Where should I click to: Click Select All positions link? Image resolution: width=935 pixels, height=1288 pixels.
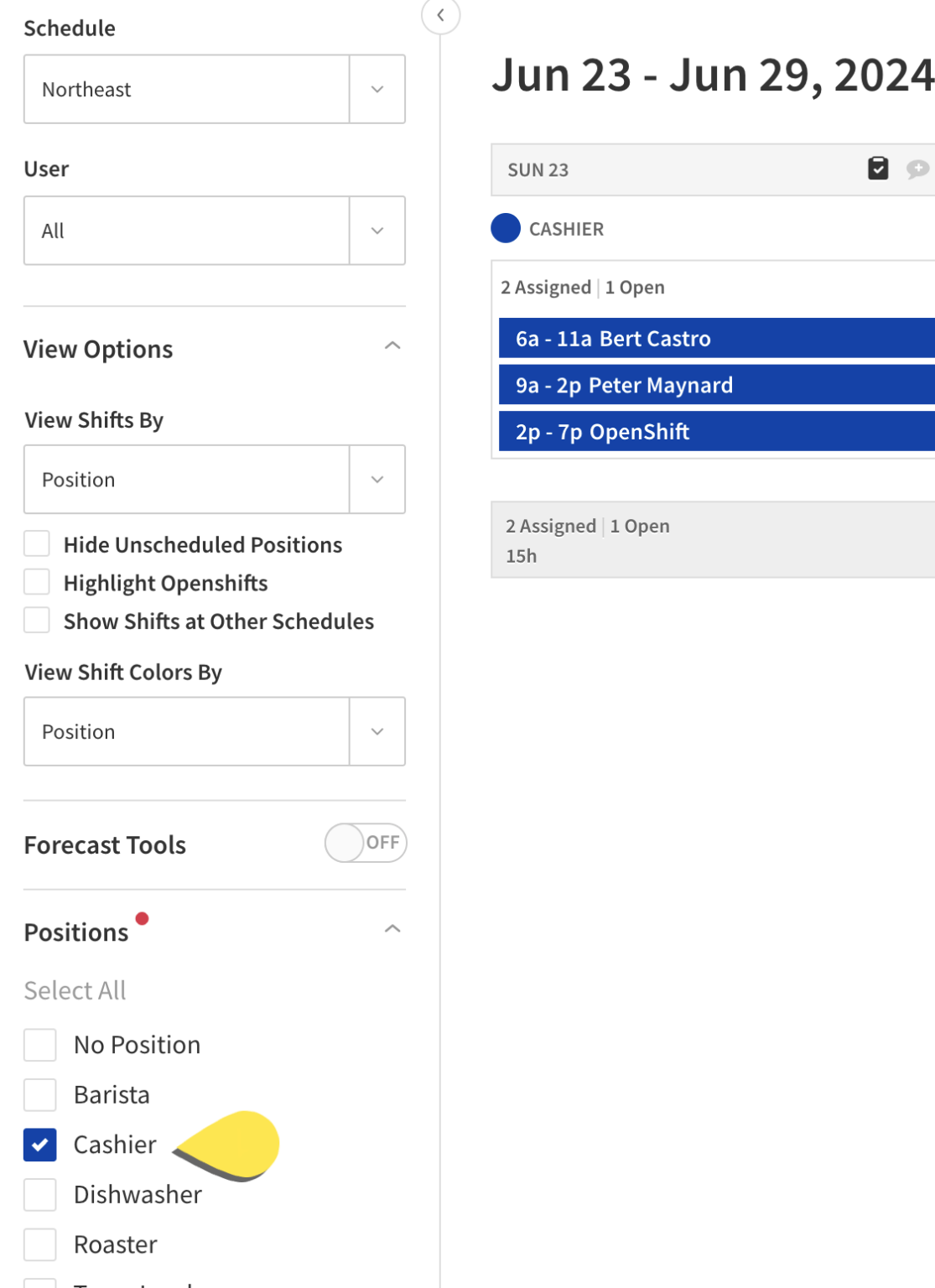point(75,989)
